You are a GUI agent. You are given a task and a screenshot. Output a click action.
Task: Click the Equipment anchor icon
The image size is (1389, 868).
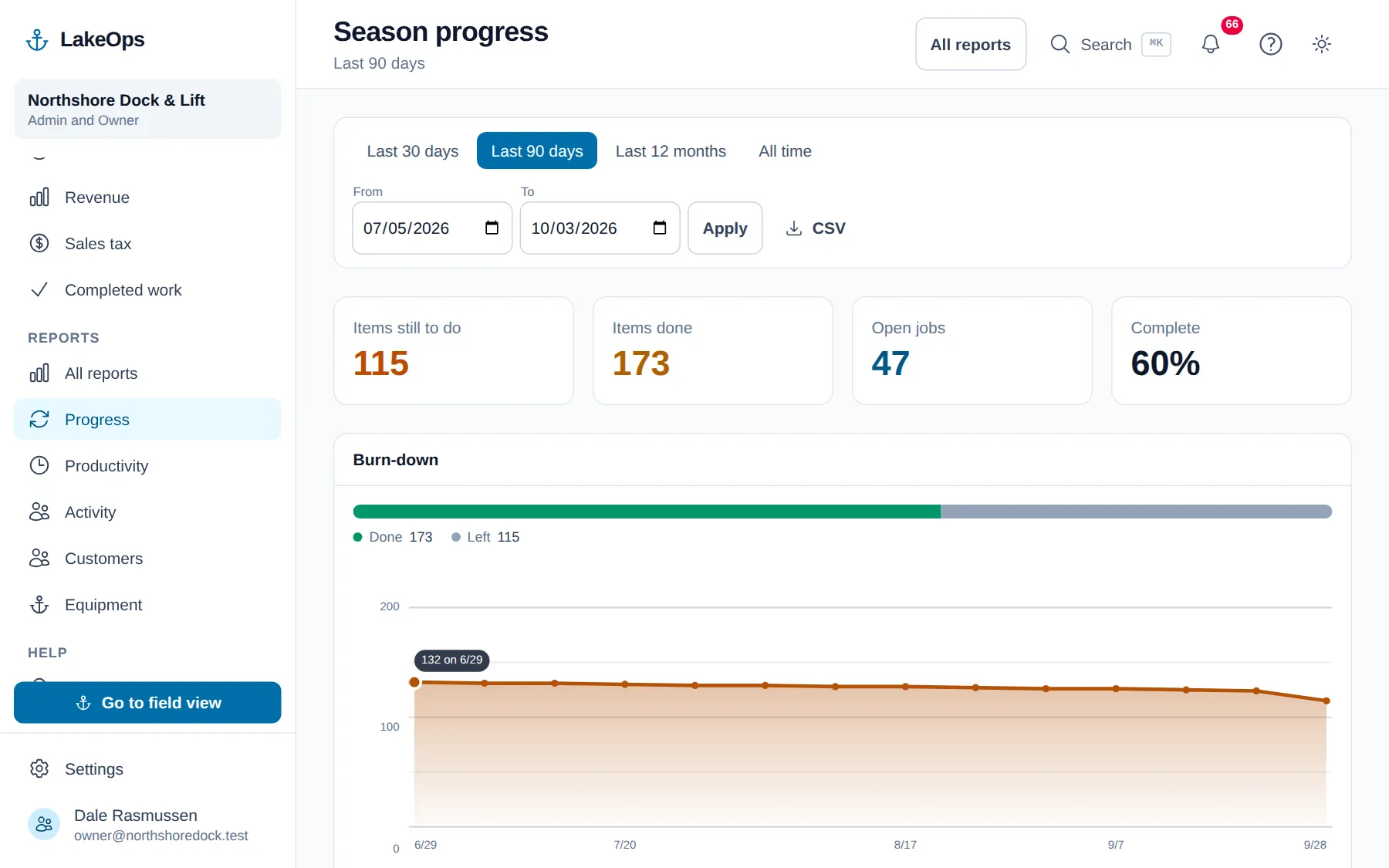(39, 605)
